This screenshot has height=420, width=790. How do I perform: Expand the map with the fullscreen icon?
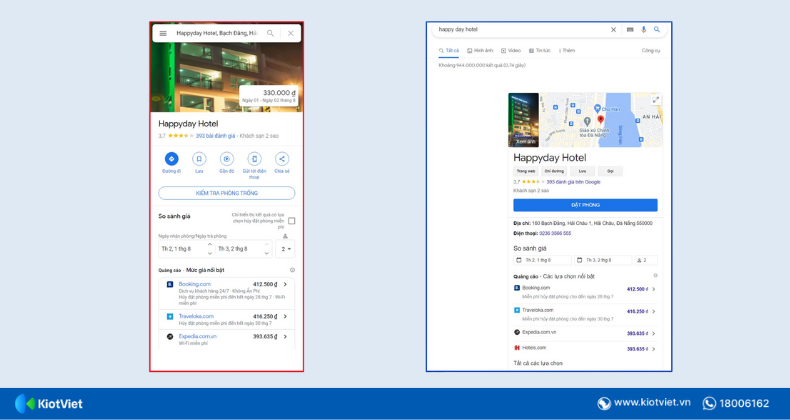point(656,100)
